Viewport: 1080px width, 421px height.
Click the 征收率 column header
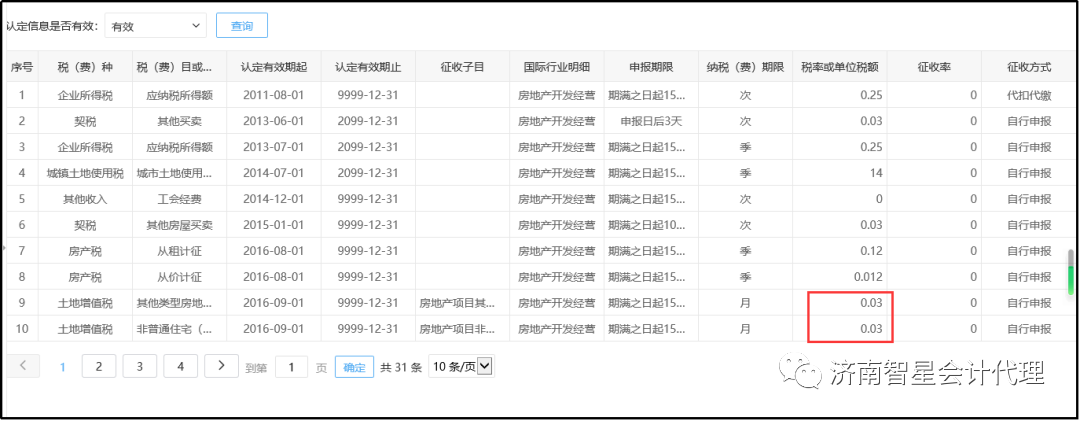pyautogui.click(x=934, y=67)
